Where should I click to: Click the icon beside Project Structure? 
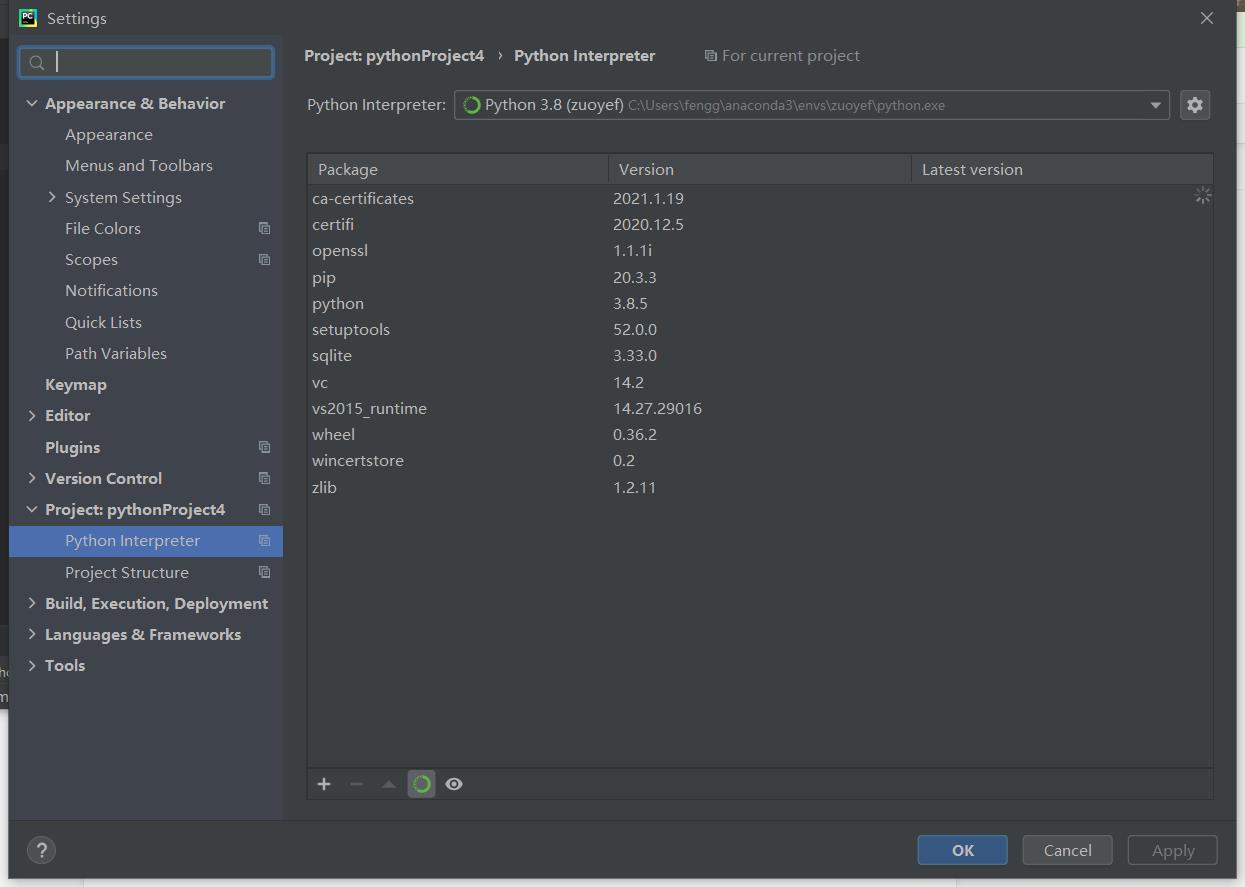(264, 572)
